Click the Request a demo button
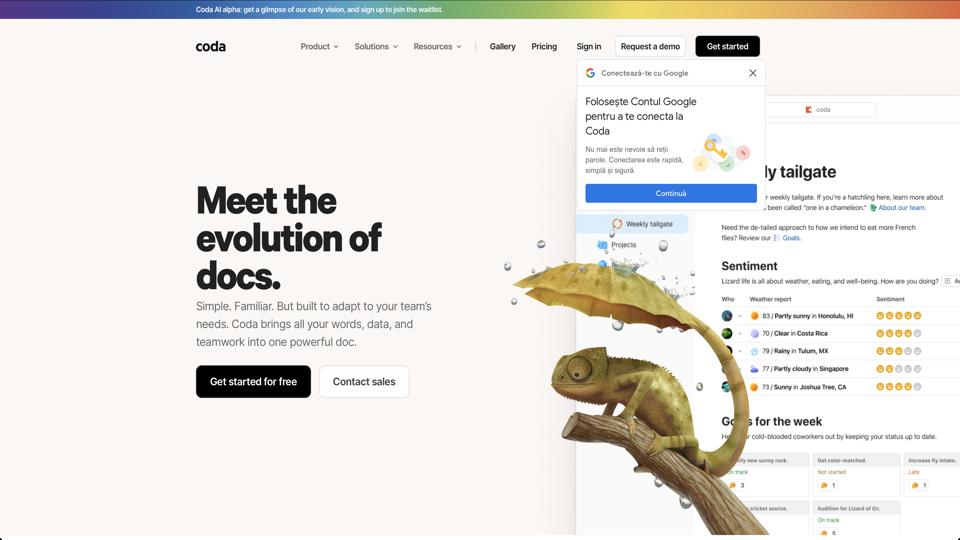960x540 pixels. click(650, 47)
